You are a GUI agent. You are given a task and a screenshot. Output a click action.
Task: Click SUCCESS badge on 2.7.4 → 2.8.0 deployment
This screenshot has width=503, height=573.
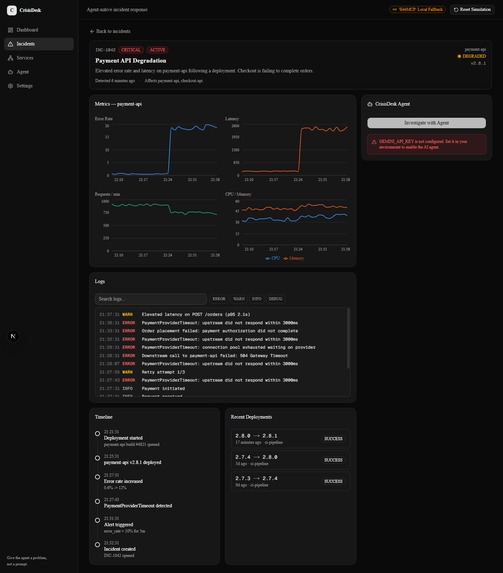point(333,460)
